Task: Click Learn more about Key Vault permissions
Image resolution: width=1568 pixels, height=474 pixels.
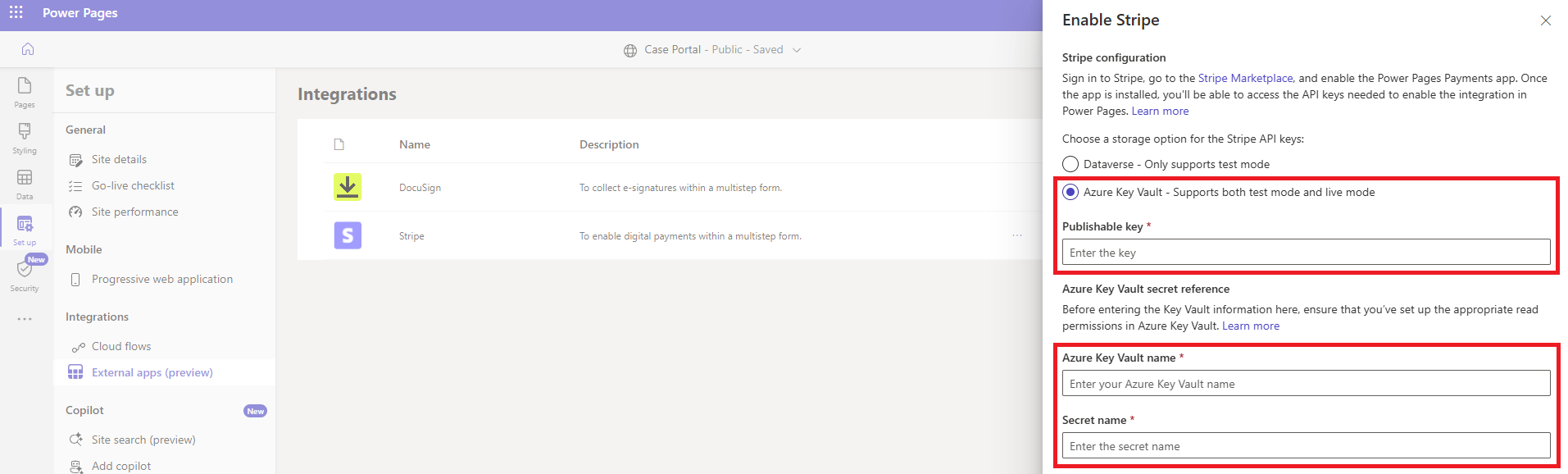Action: [1251, 326]
